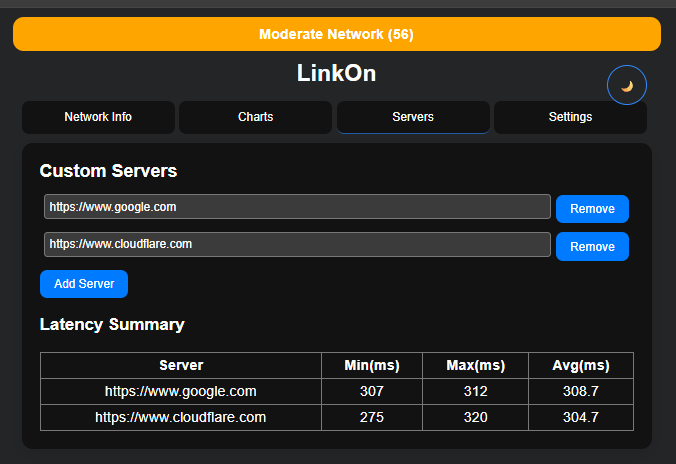Click the cloudflare min value 275
The width and height of the screenshot is (676, 464).
coord(372,417)
